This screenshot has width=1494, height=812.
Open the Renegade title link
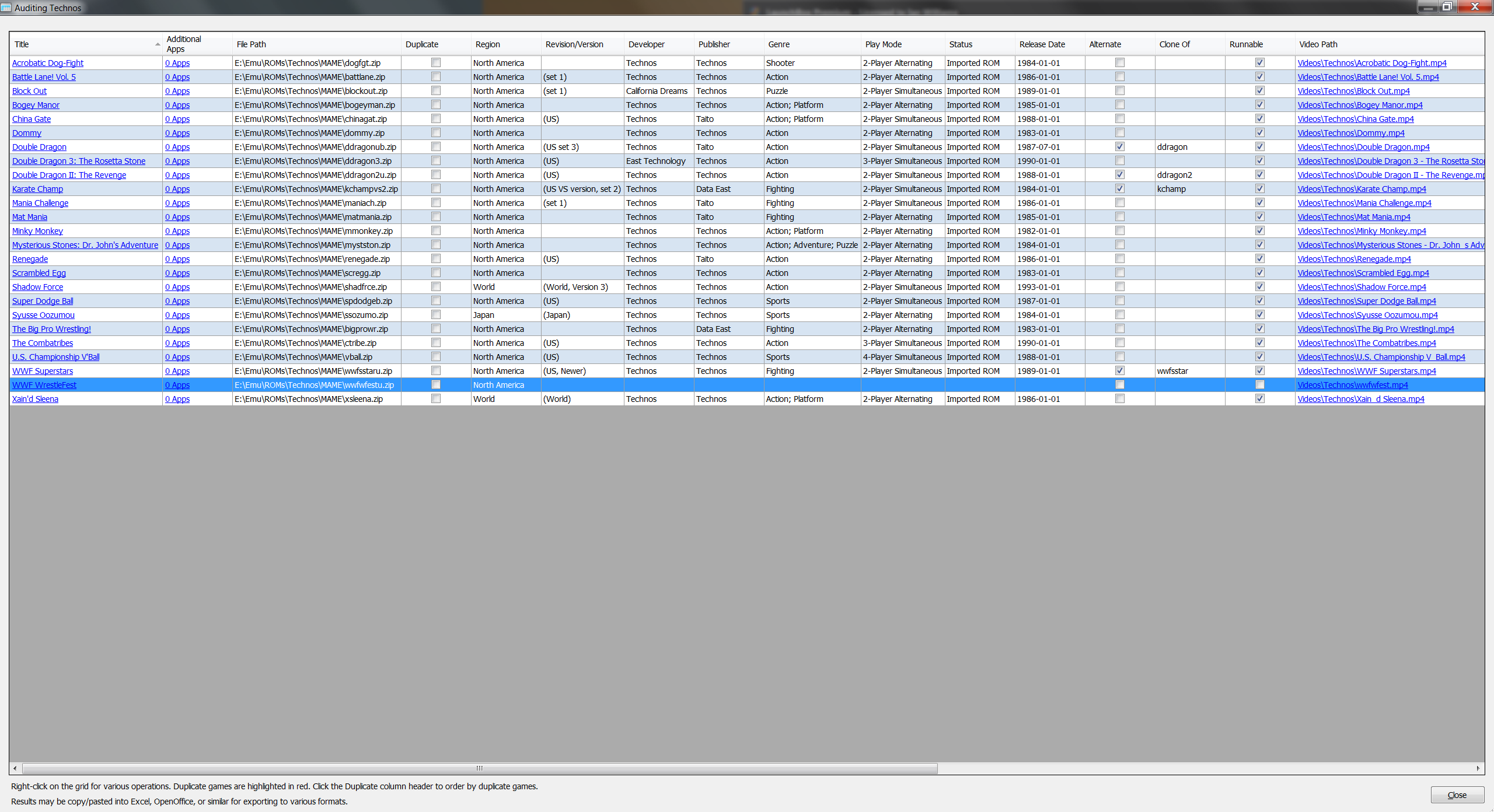tap(30, 259)
